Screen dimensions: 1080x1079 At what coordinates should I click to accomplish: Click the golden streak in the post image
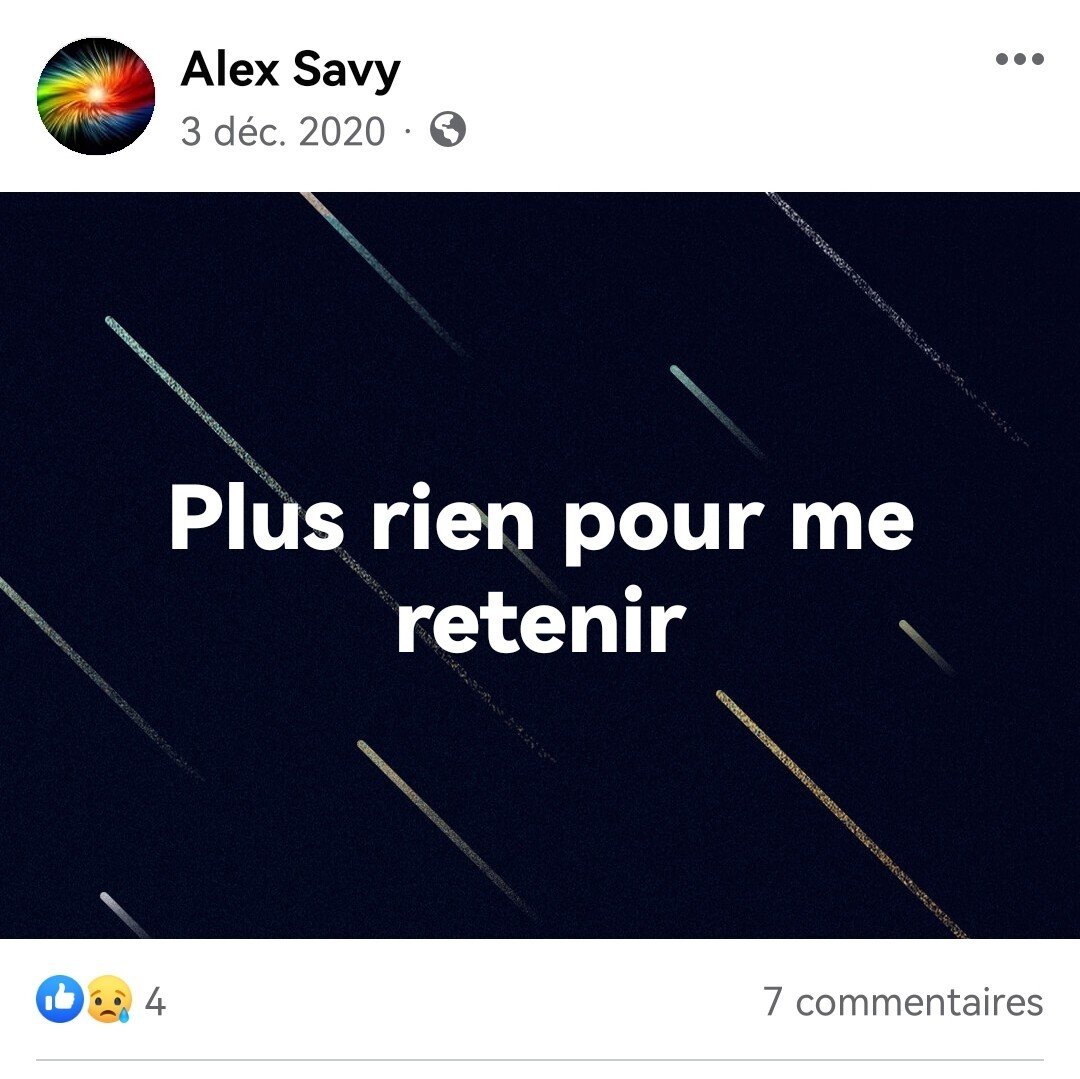[842, 814]
